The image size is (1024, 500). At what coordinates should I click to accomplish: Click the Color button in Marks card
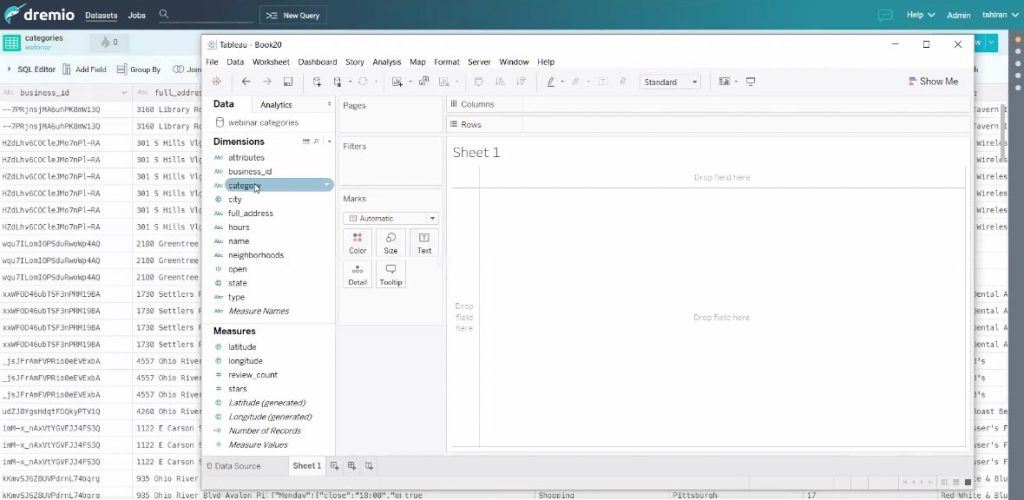(x=357, y=242)
